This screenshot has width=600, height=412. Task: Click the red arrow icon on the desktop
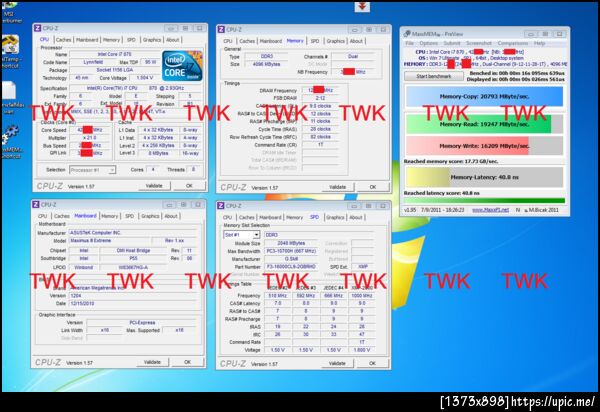tap(362, 7)
